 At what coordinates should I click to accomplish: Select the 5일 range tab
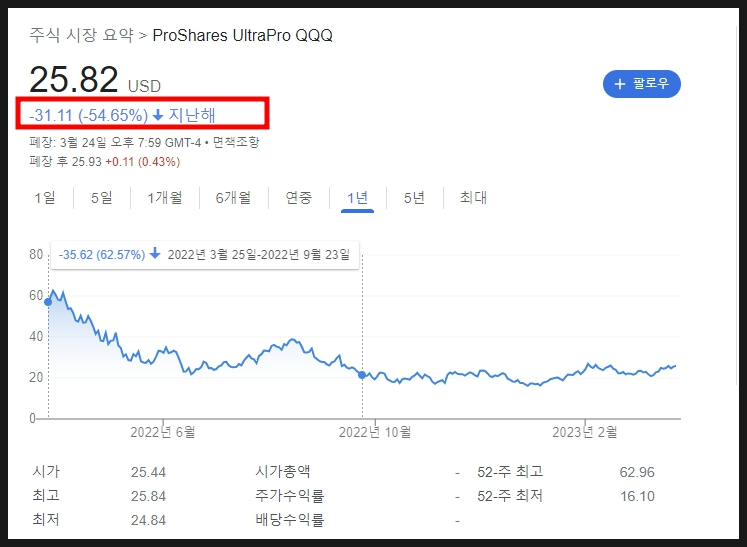102,197
